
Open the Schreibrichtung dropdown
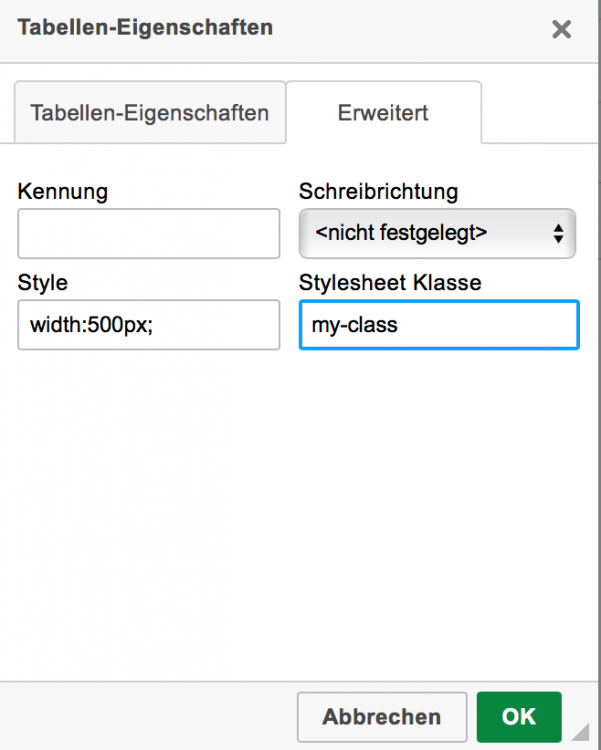click(x=437, y=234)
